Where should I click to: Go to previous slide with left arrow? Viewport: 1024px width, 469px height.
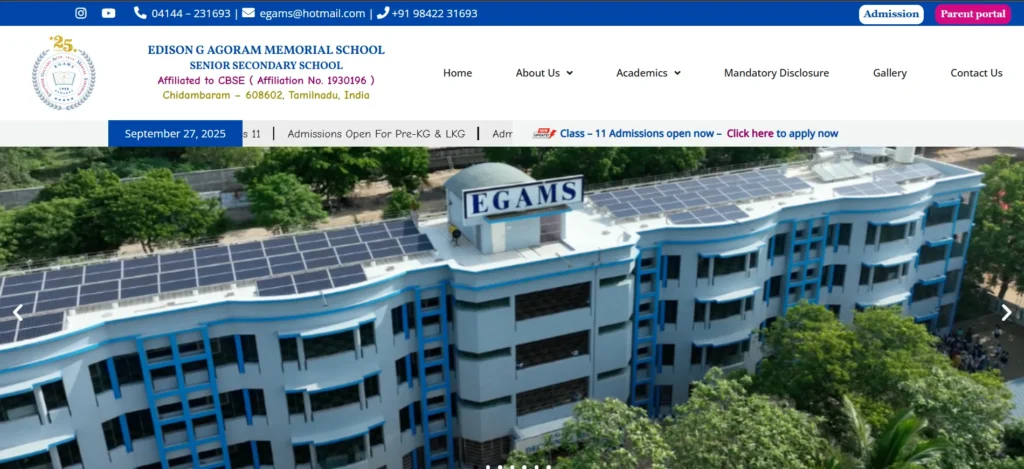pos(17,313)
